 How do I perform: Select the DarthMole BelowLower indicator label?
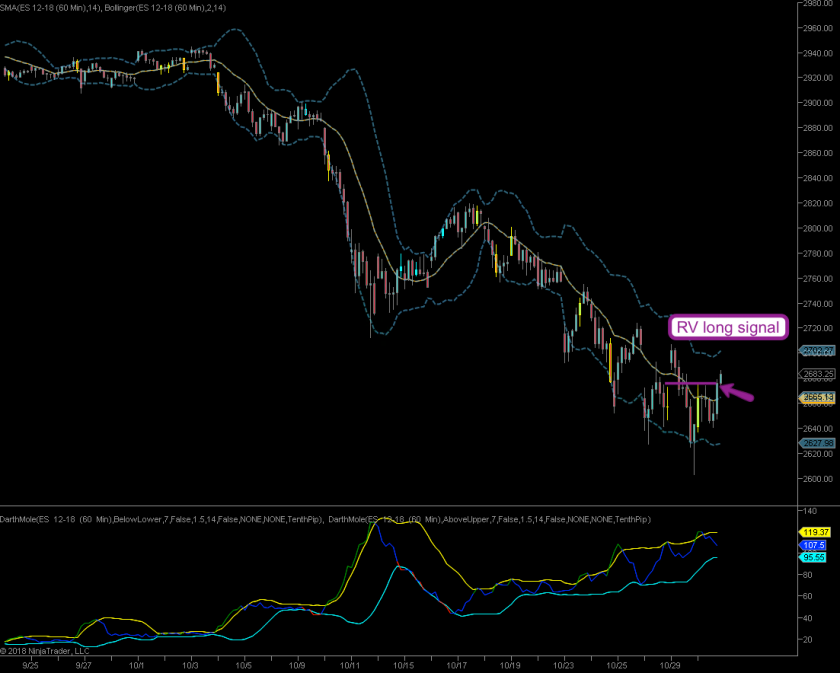click(160, 520)
